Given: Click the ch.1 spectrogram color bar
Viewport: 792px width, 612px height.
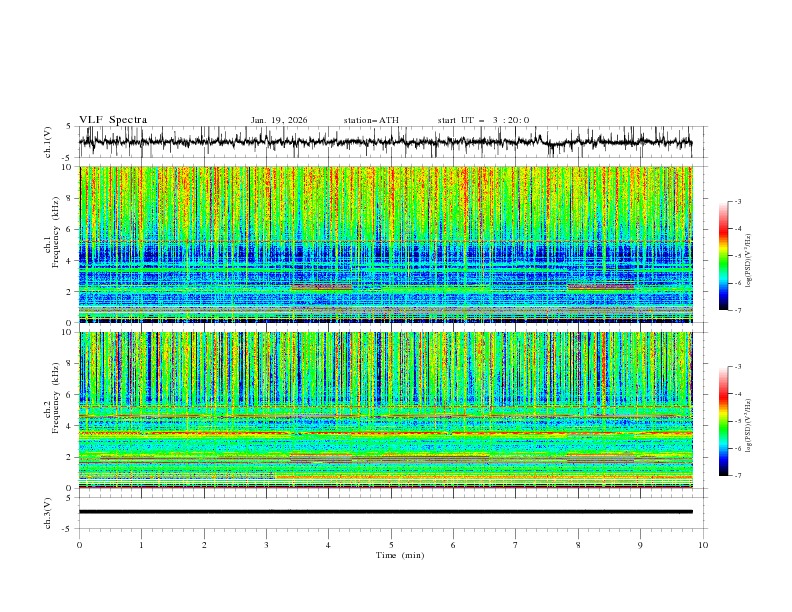Looking at the screenshot, I should coord(723,256).
